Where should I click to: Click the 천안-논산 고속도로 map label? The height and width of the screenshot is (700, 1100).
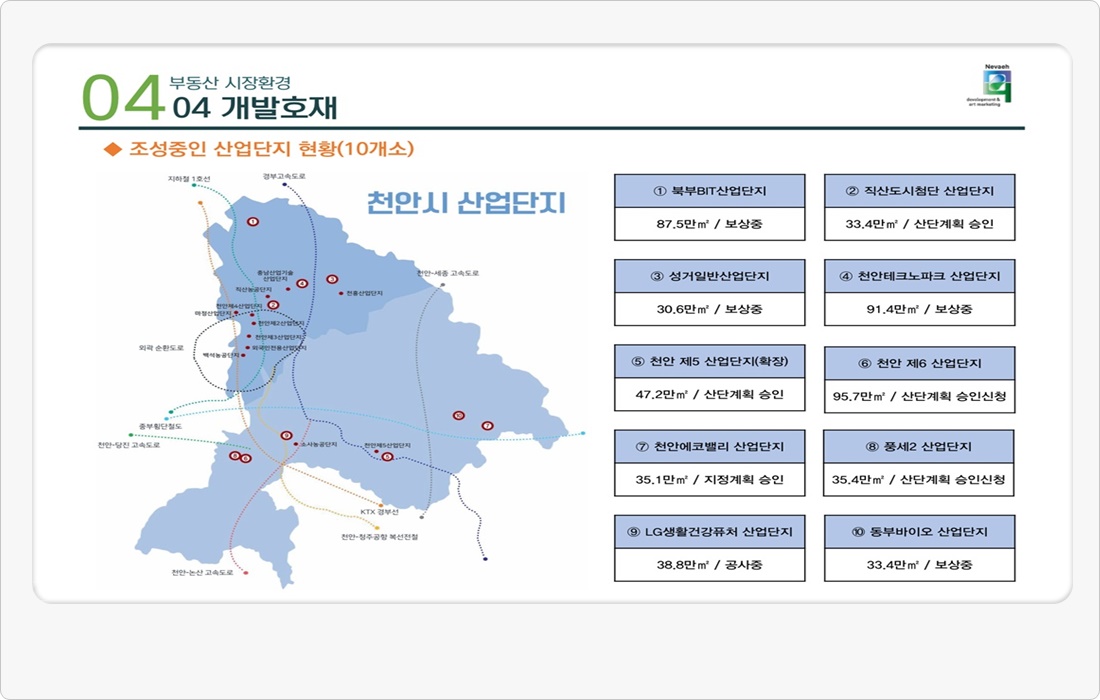(x=202, y=572)
